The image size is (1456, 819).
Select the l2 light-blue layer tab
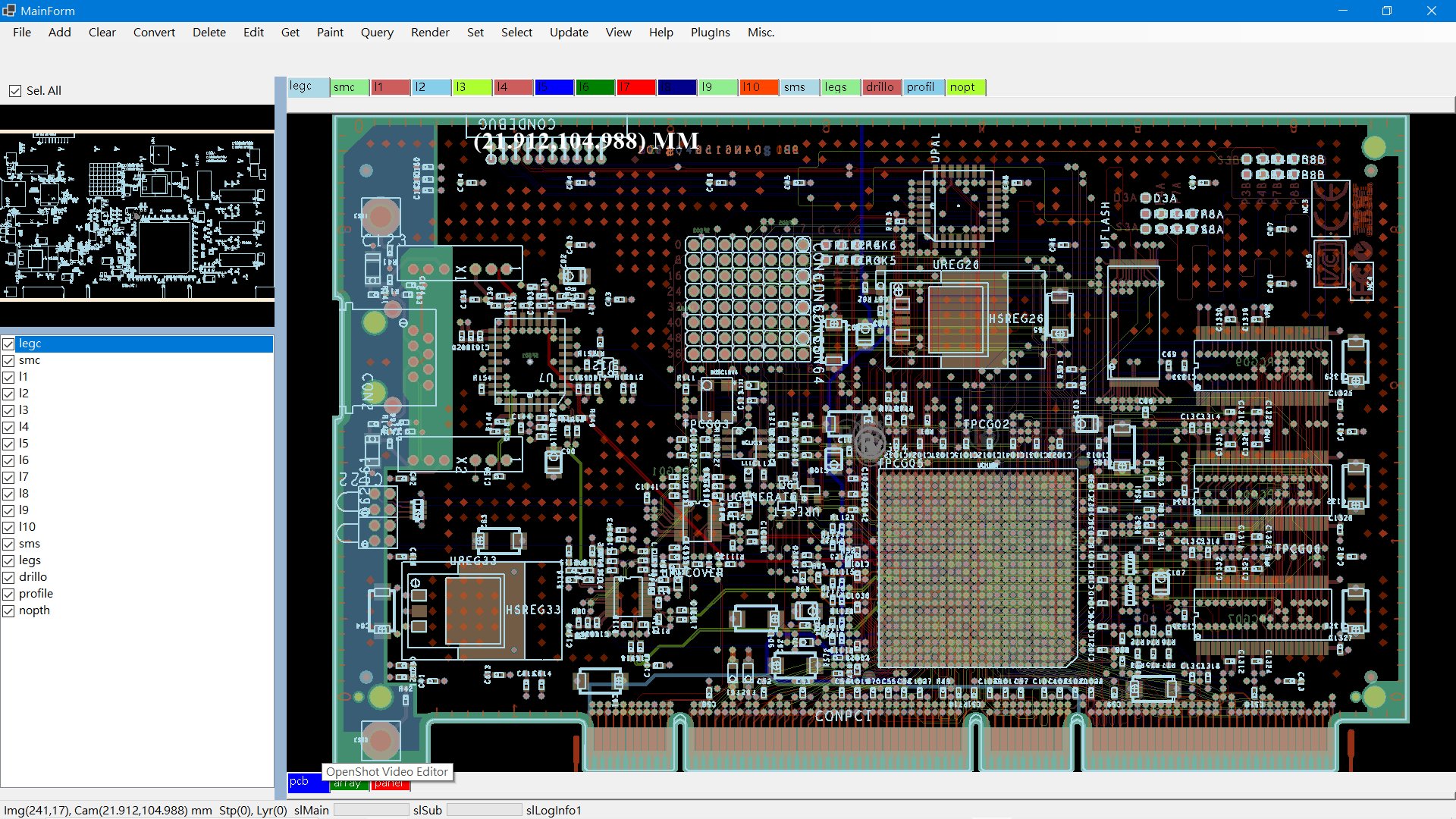(431, 87)
